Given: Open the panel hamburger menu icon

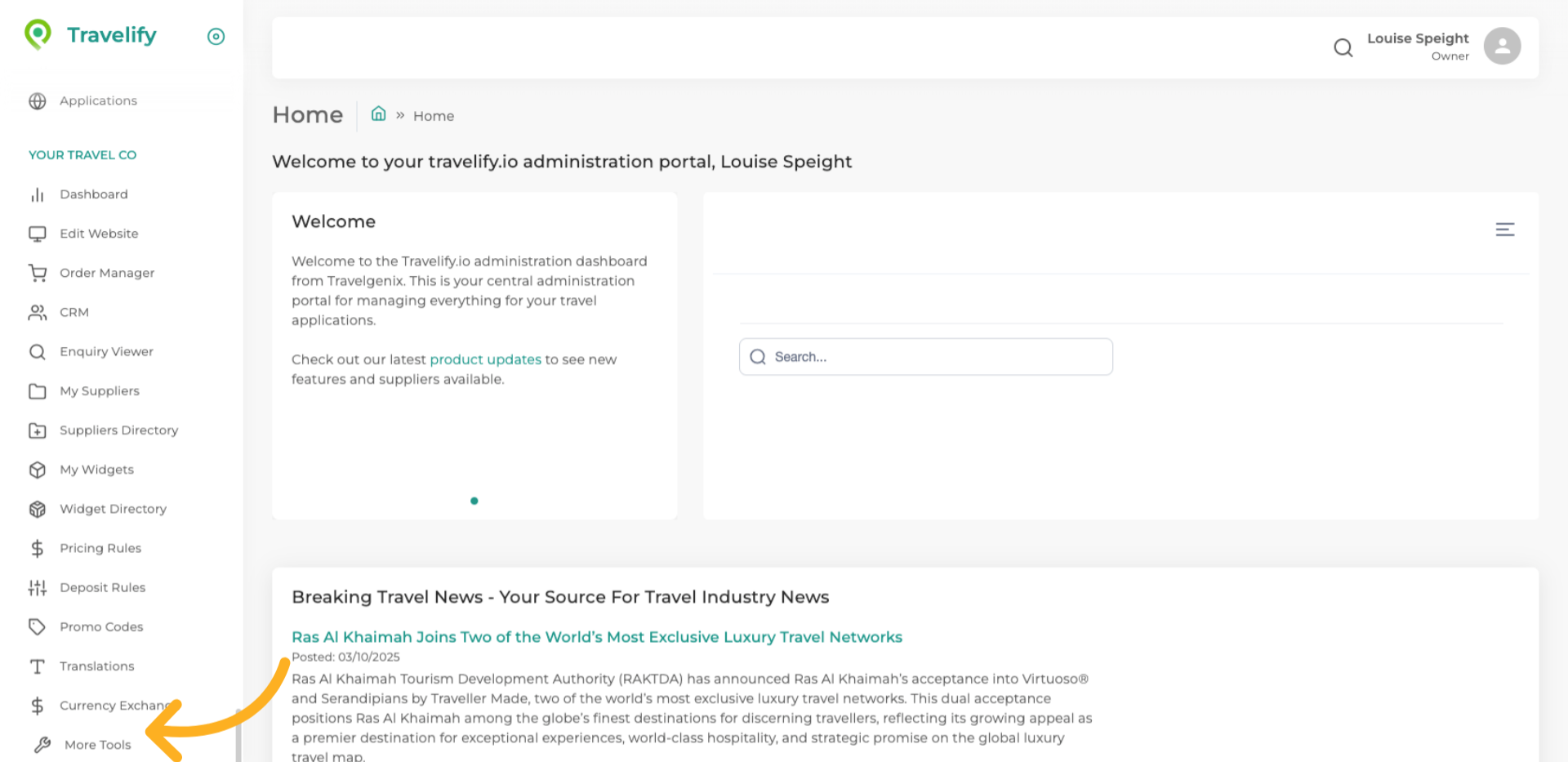Looking at the screenshot, I should (1504, 229).
